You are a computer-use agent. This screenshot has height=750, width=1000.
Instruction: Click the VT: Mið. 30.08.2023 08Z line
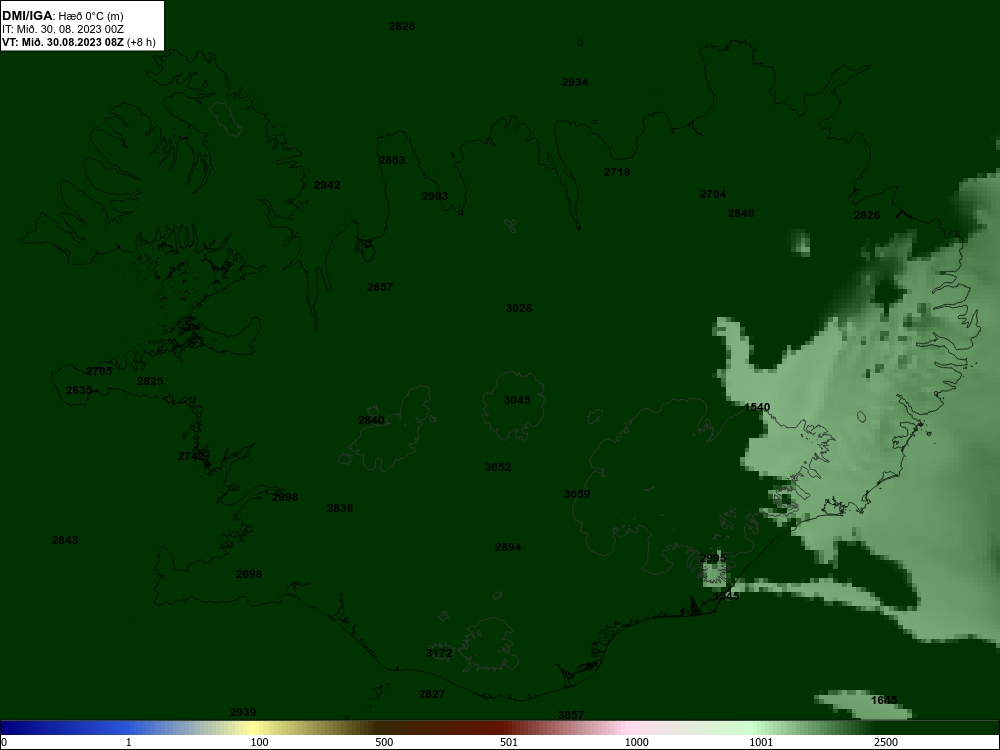pos(78,42)
